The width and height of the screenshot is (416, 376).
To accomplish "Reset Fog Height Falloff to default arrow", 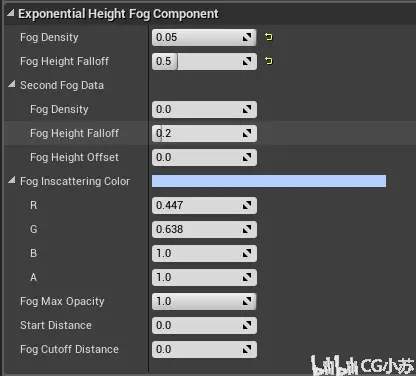I will coord(269,61).
